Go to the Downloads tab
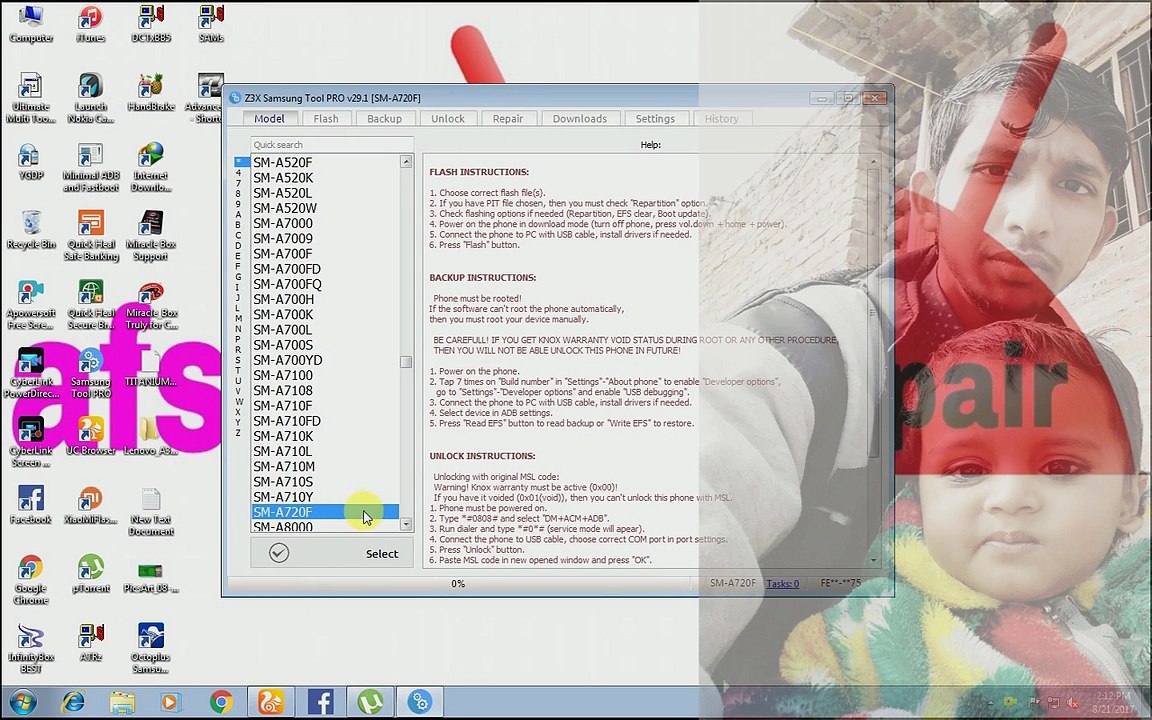Viewport: 1152px width, 720px height. tap(580, 118)
